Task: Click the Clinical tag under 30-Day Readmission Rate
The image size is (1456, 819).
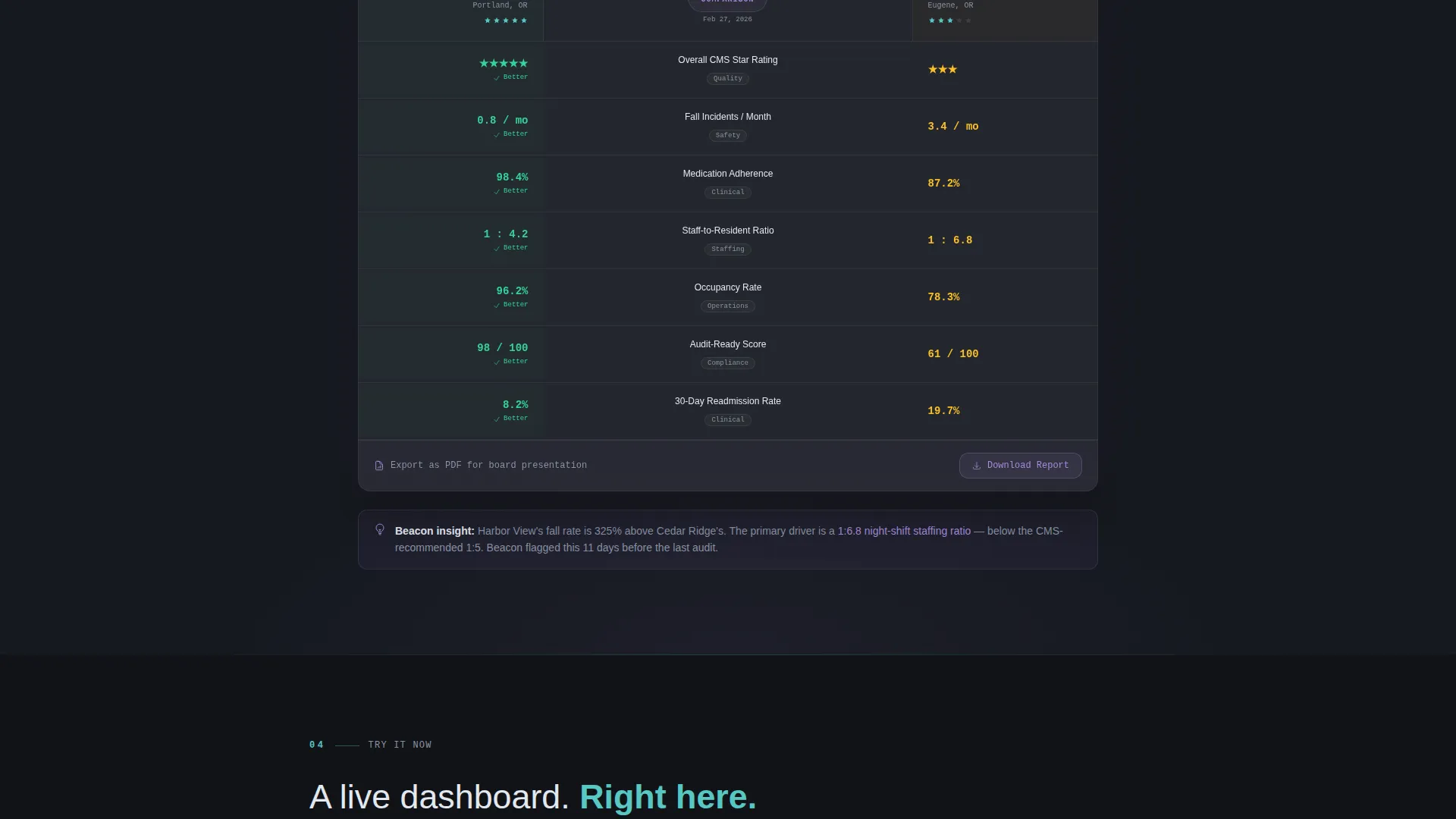Action: point(727,420)
